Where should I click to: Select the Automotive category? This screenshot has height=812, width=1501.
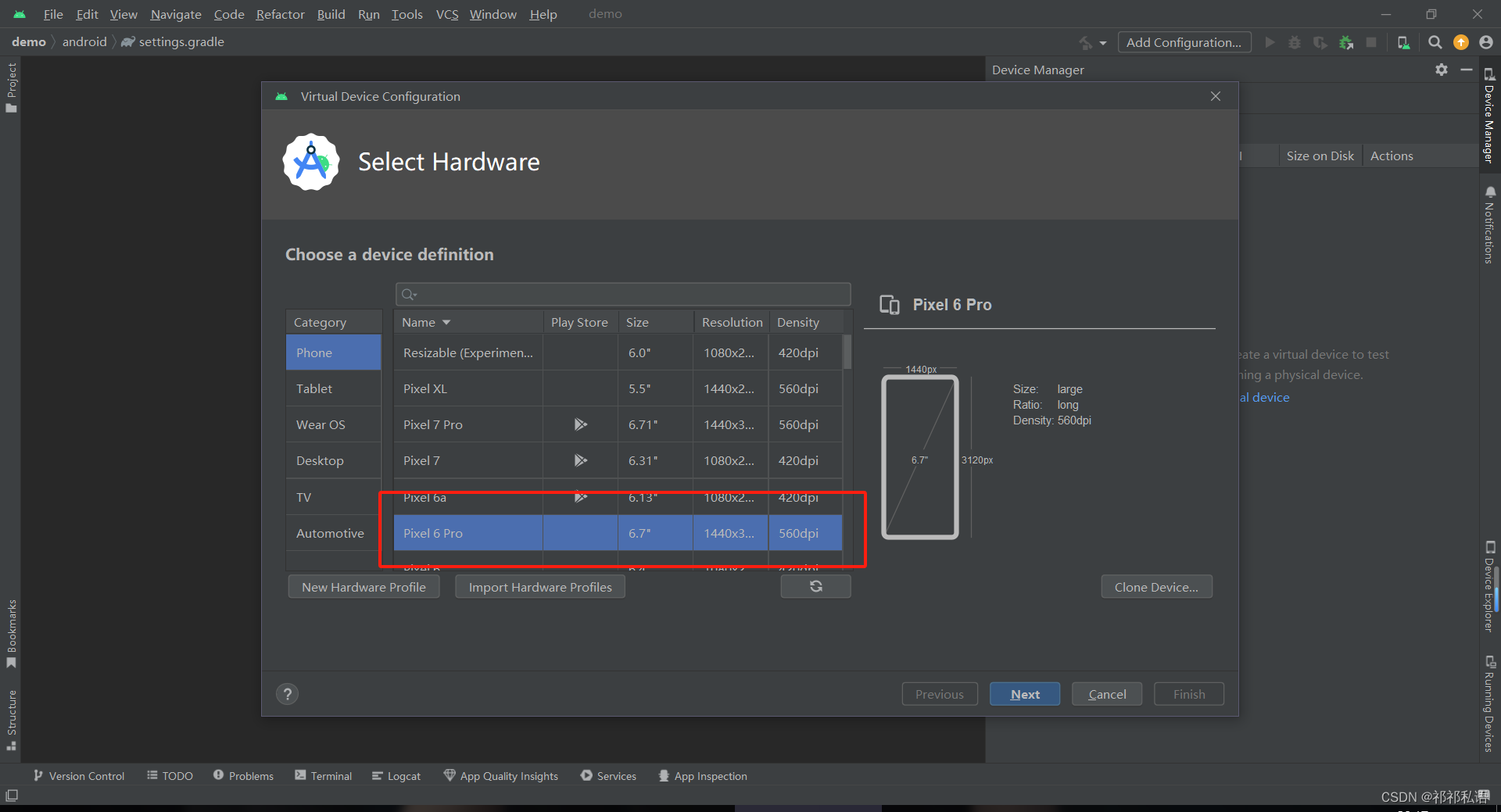coord(333,533)
